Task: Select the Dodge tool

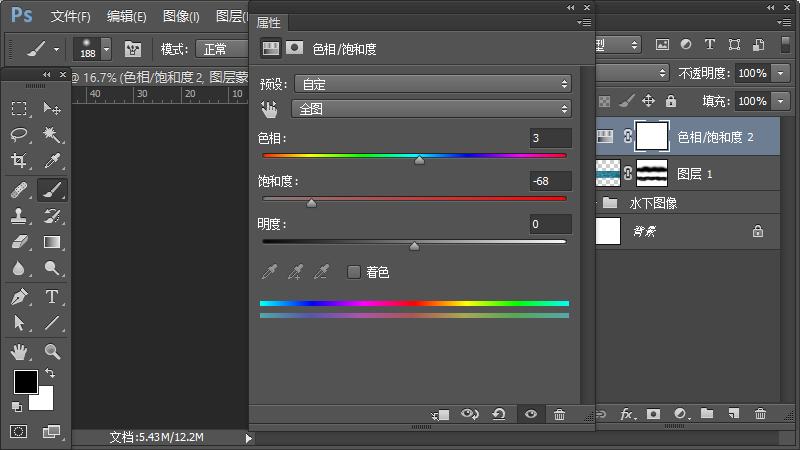Action: [52, 268]
